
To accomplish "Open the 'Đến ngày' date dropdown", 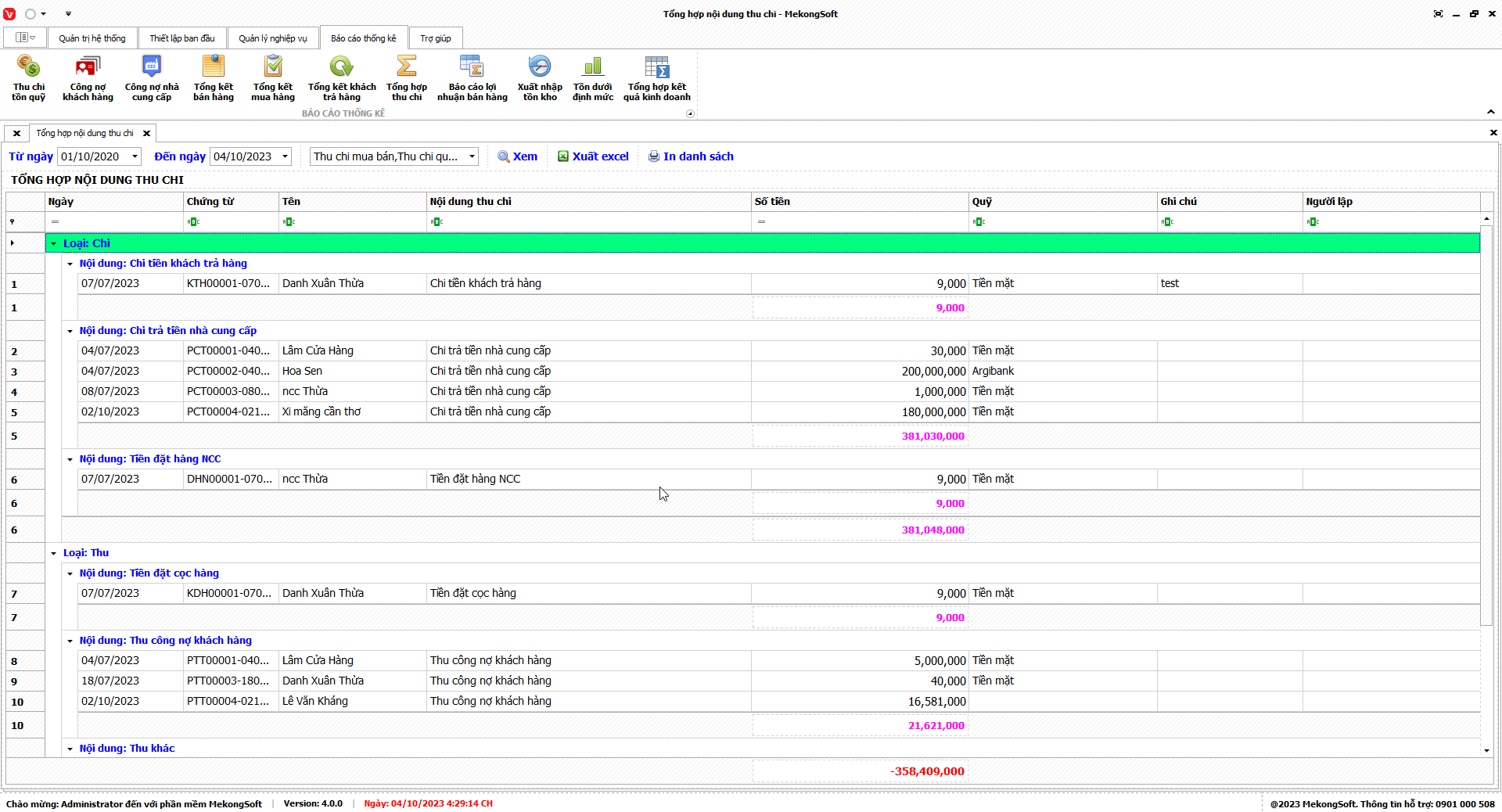I will pos(285,156).
